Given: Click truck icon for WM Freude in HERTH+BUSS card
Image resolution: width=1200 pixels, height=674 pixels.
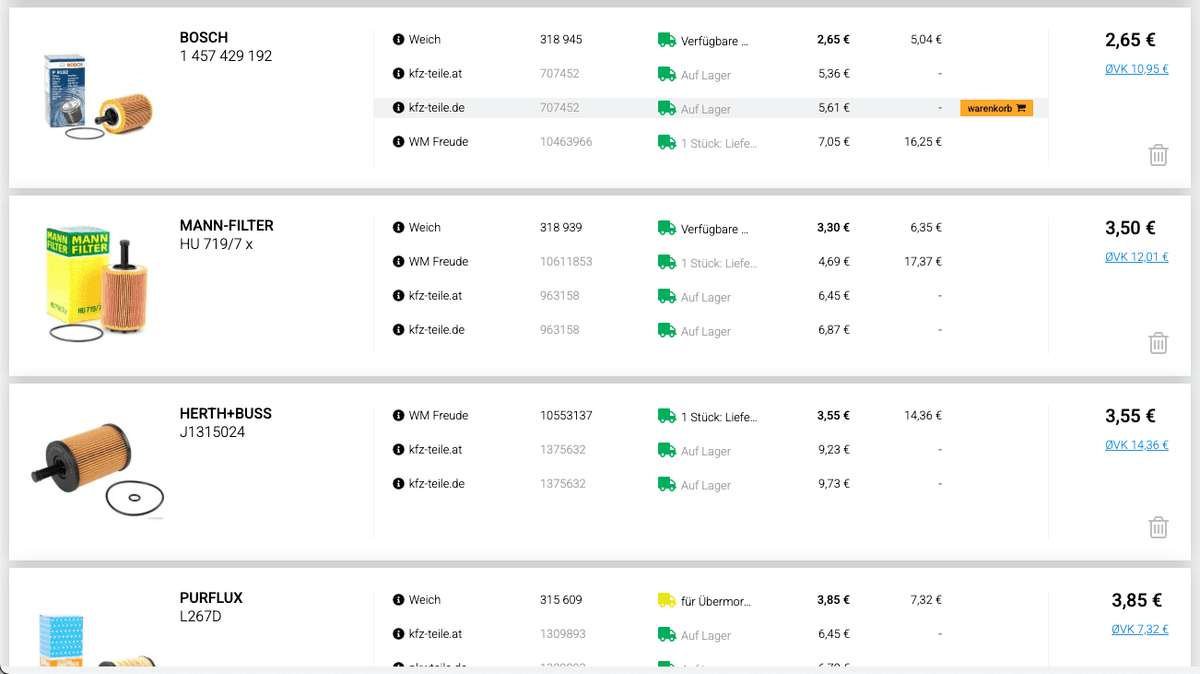Looking at the screenshot, I should tap(667, 416).
